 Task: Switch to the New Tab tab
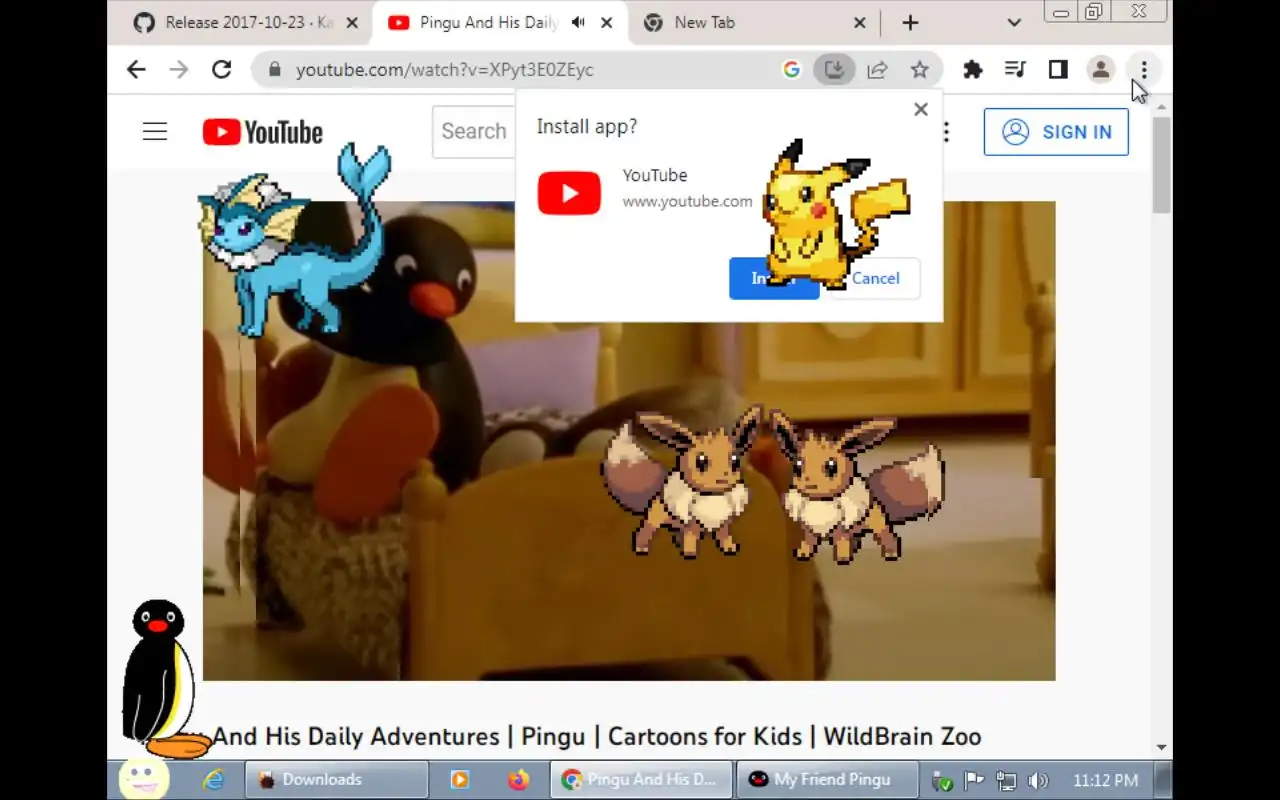pos(704,22)
